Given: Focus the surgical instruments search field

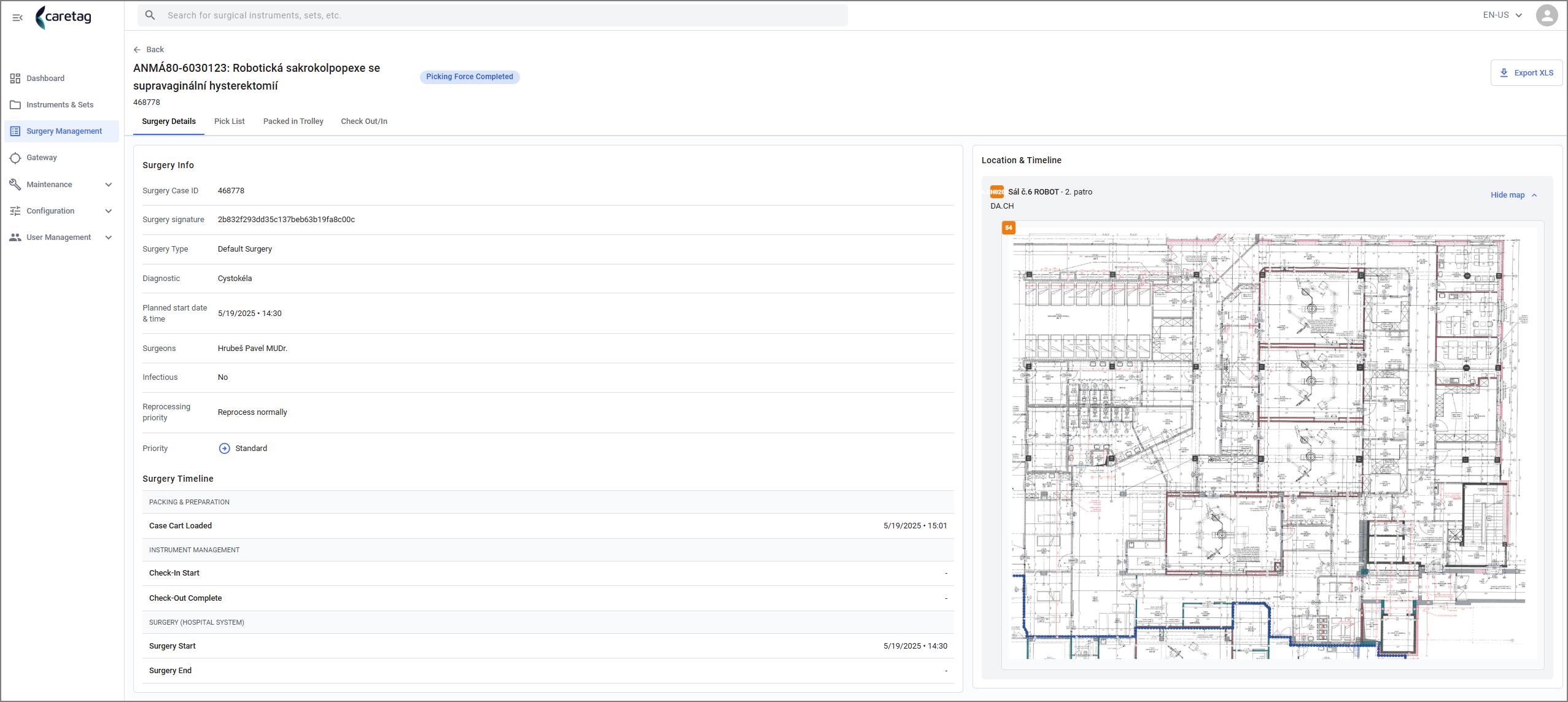Looking at the screenshot, I should 492,15.
